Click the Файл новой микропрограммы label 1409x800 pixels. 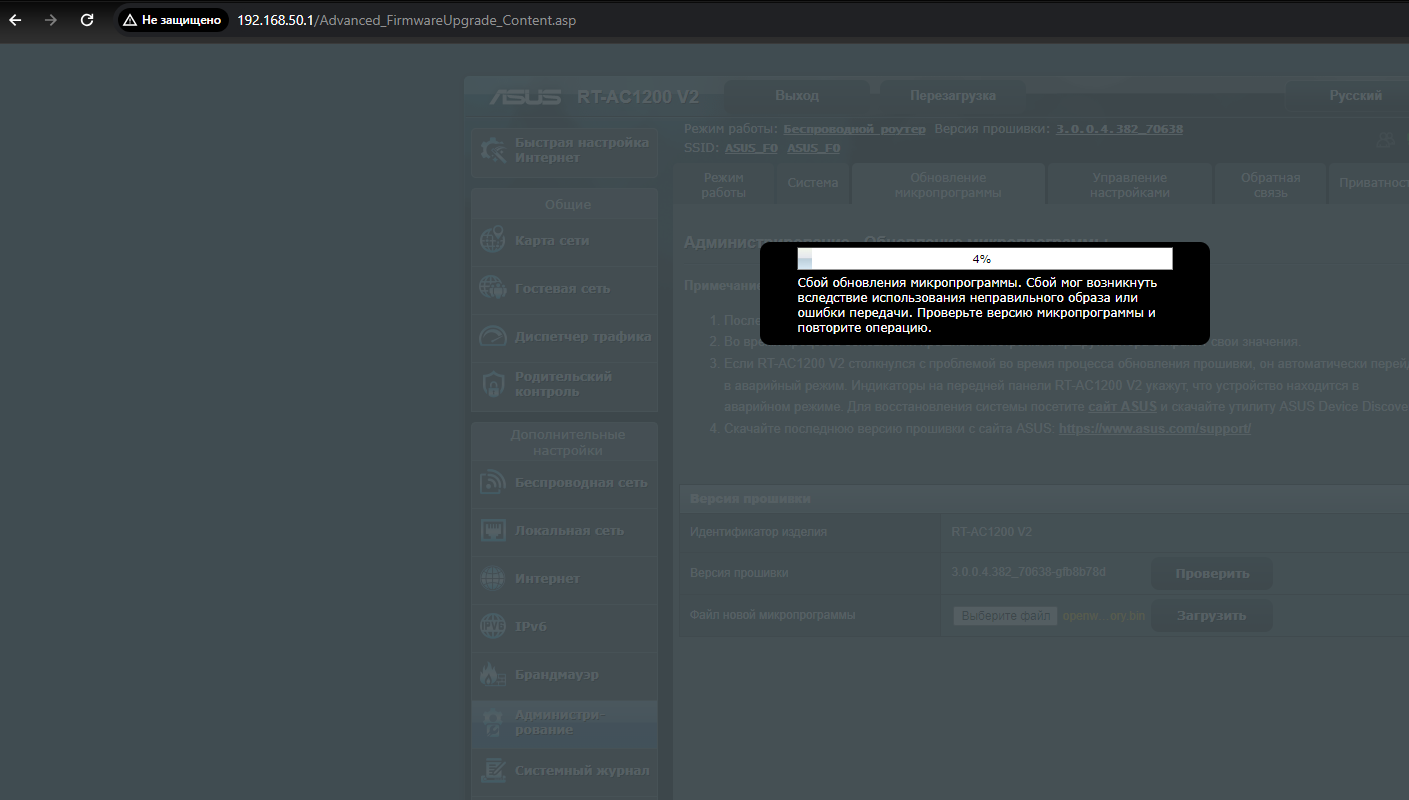(x=773, y=616)
